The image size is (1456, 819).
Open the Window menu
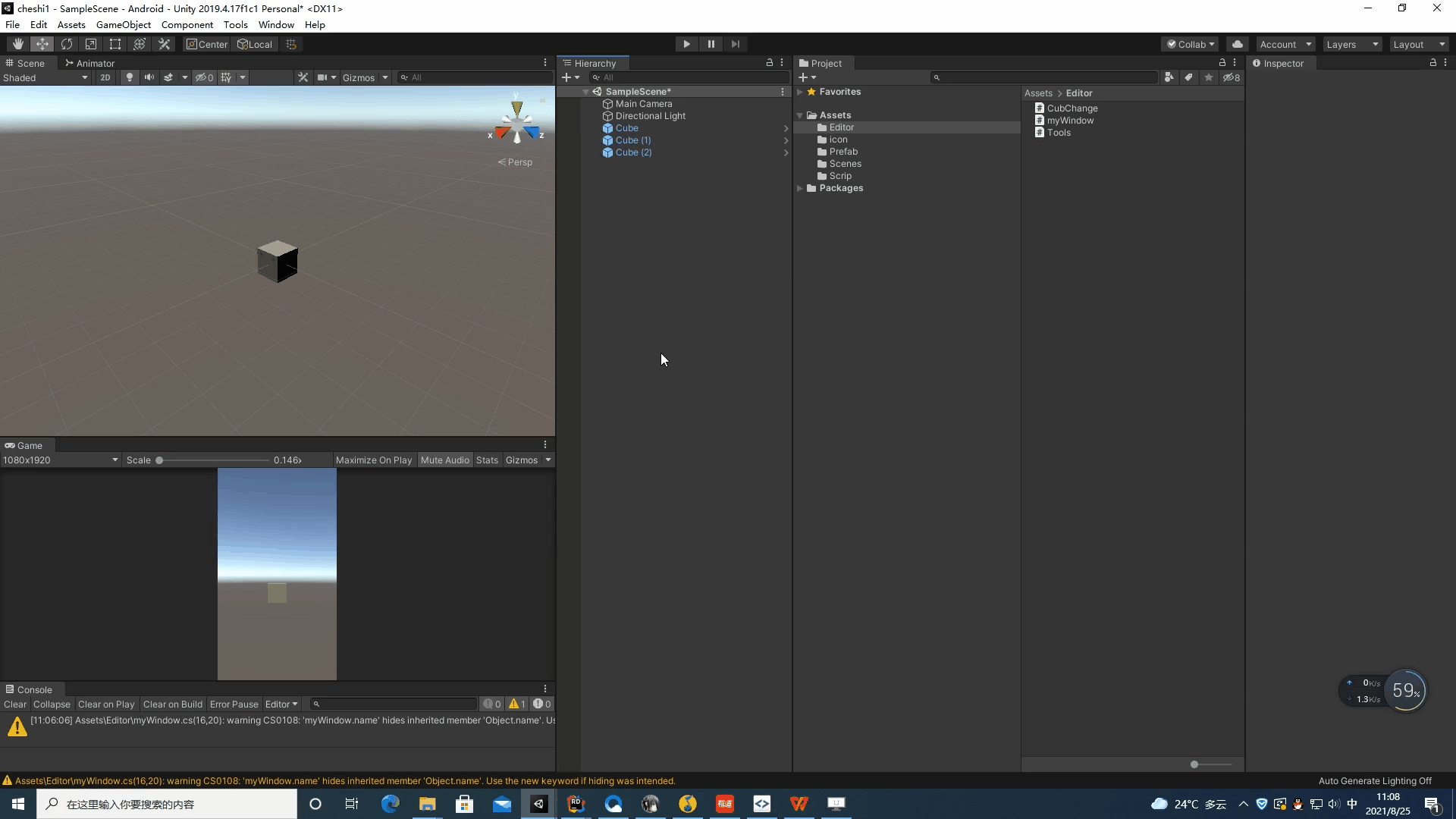click(276, 24)
